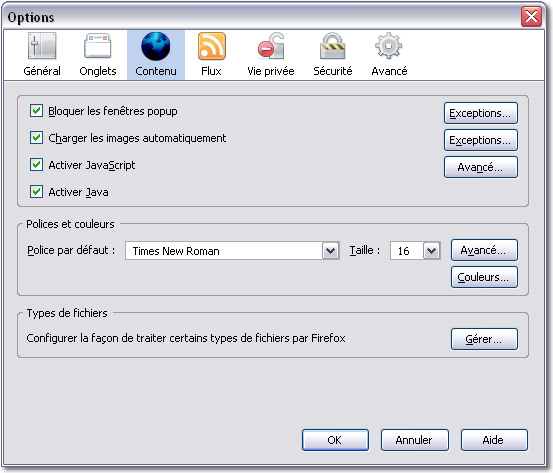
Task: Uncheck Bloquer les fenêtres popup
Action: [36, 111]
